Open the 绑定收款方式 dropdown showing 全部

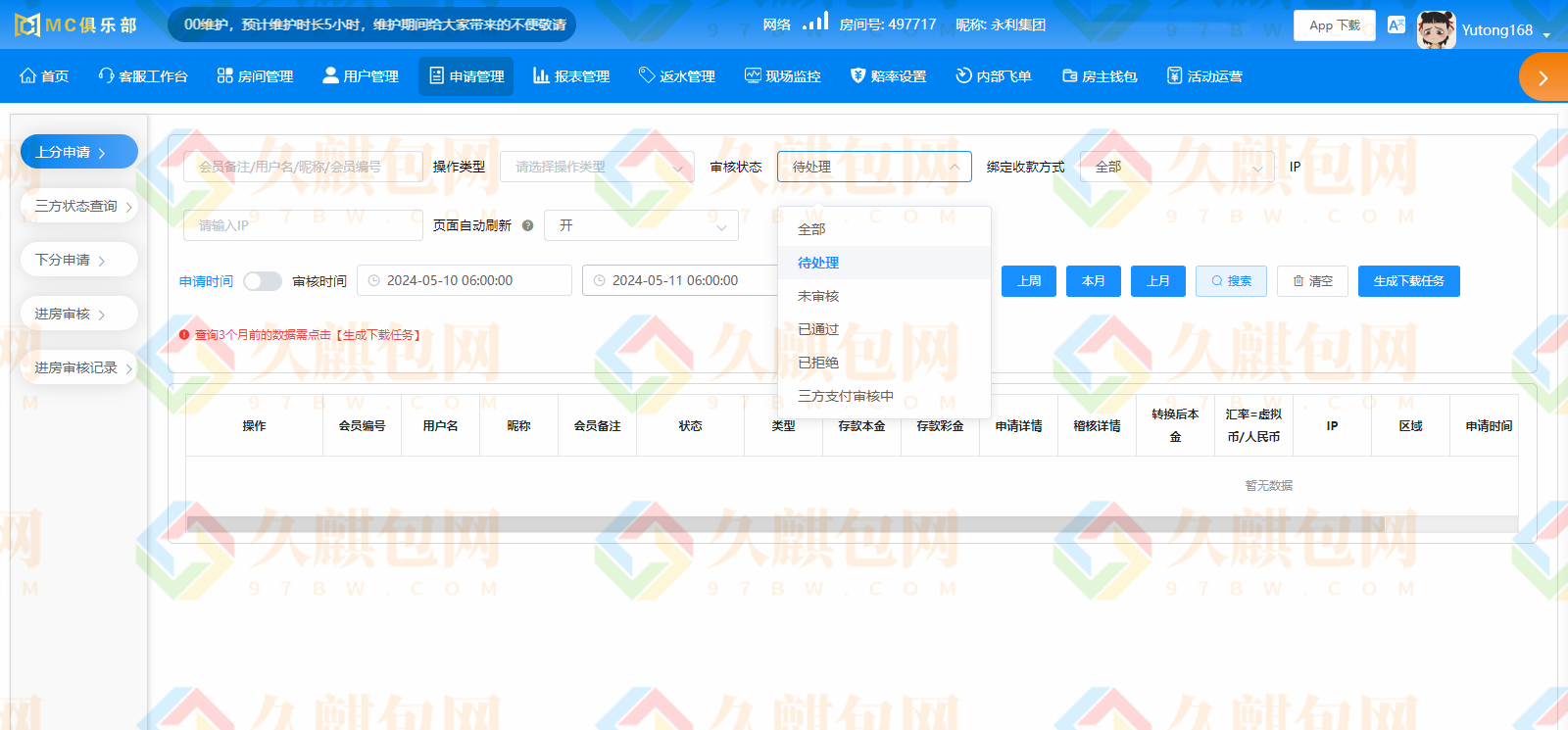(x=1177, y=167)
